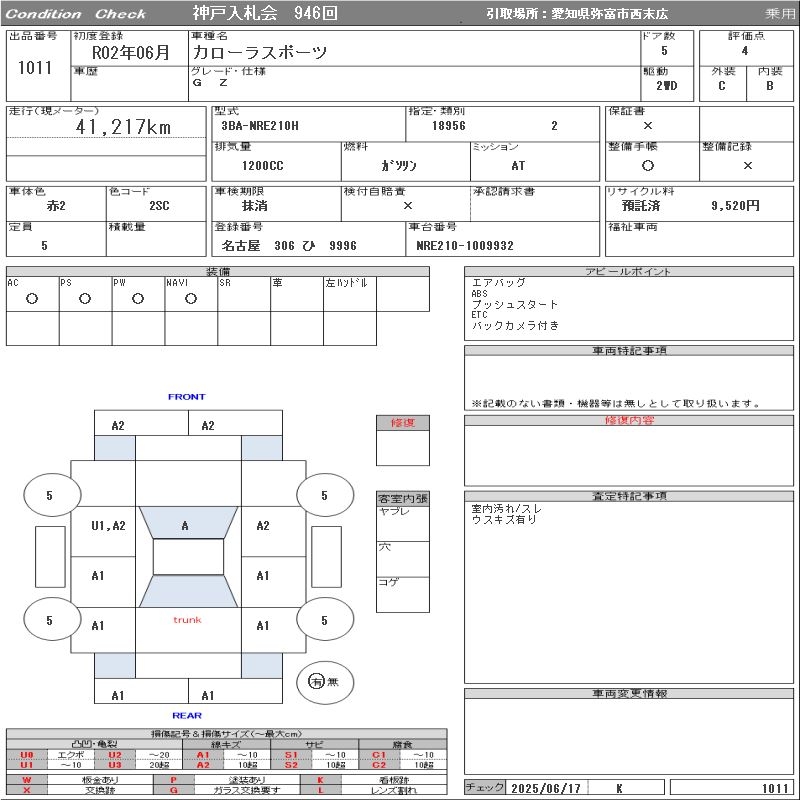Click the U1,A2 left front door panel
The width and height of the screenshot is (800, 800).
tap(108, 526)
